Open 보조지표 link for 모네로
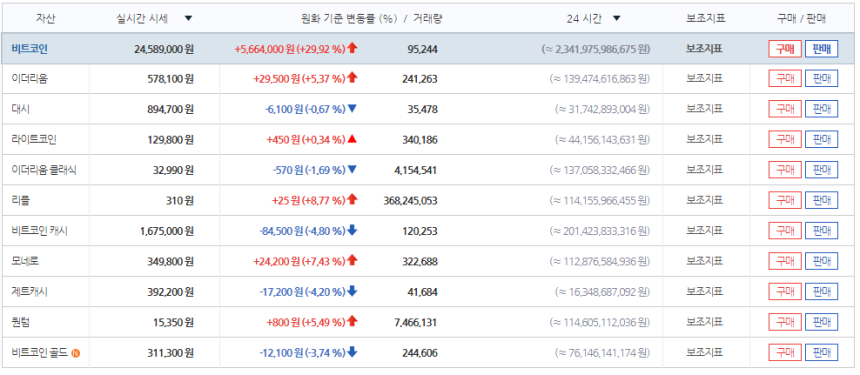Viewport: 860px width, 375px height. [x=705, y=262]
